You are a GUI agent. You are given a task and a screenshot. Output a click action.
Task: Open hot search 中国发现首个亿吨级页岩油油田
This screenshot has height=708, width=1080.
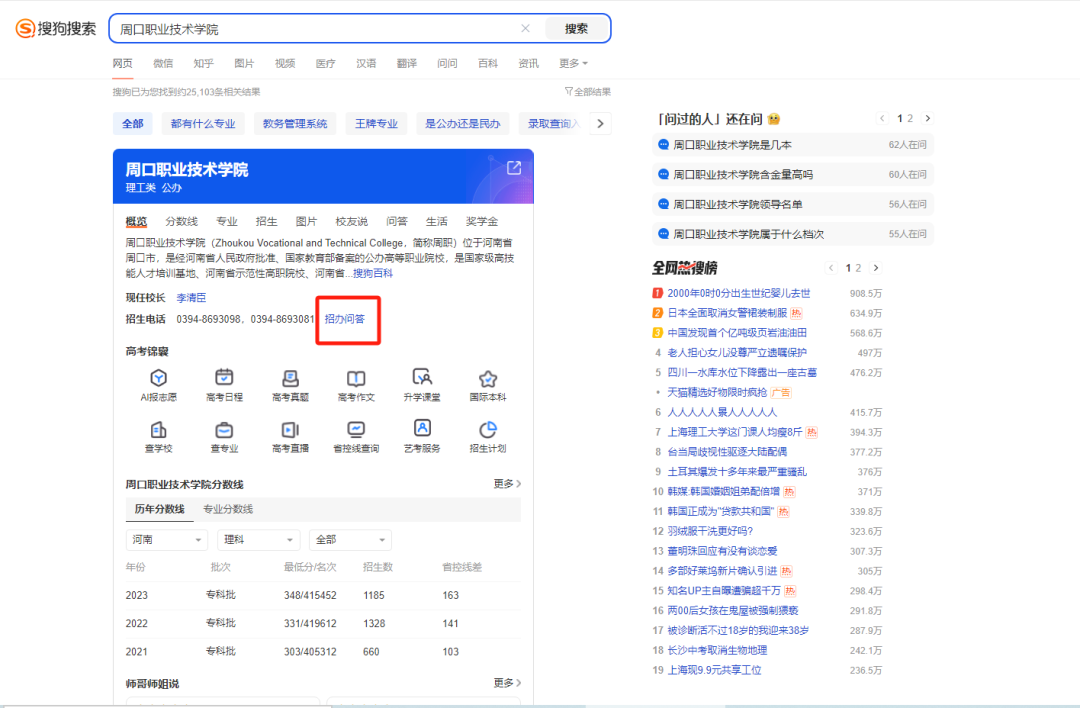tap(737, 333)
